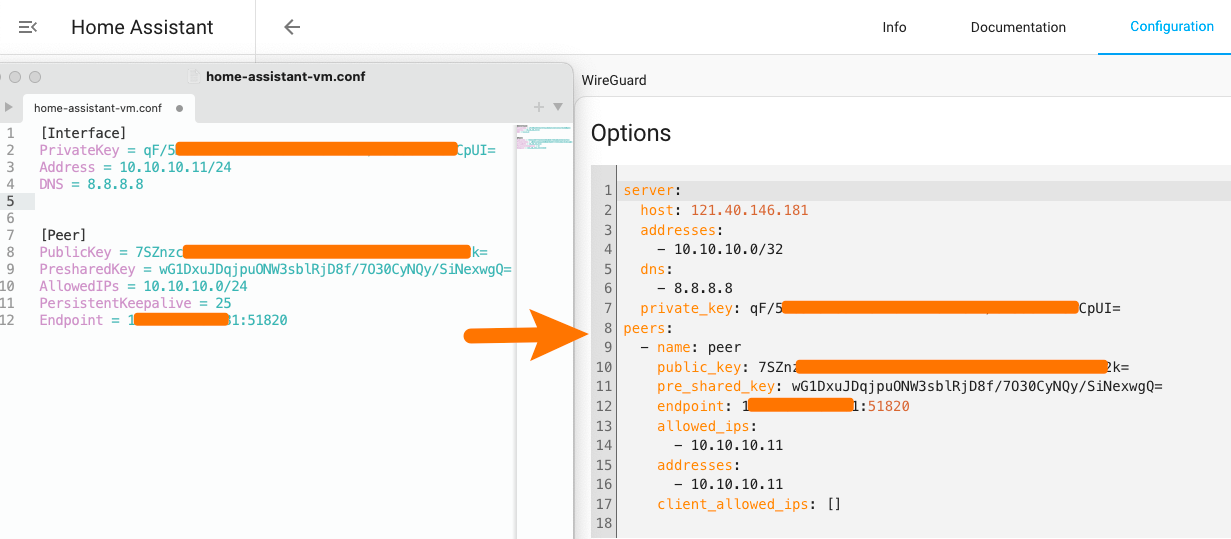Open the tab list dropdown arrow
Viewport: 1231px width, 539px height.
[558, 107]
